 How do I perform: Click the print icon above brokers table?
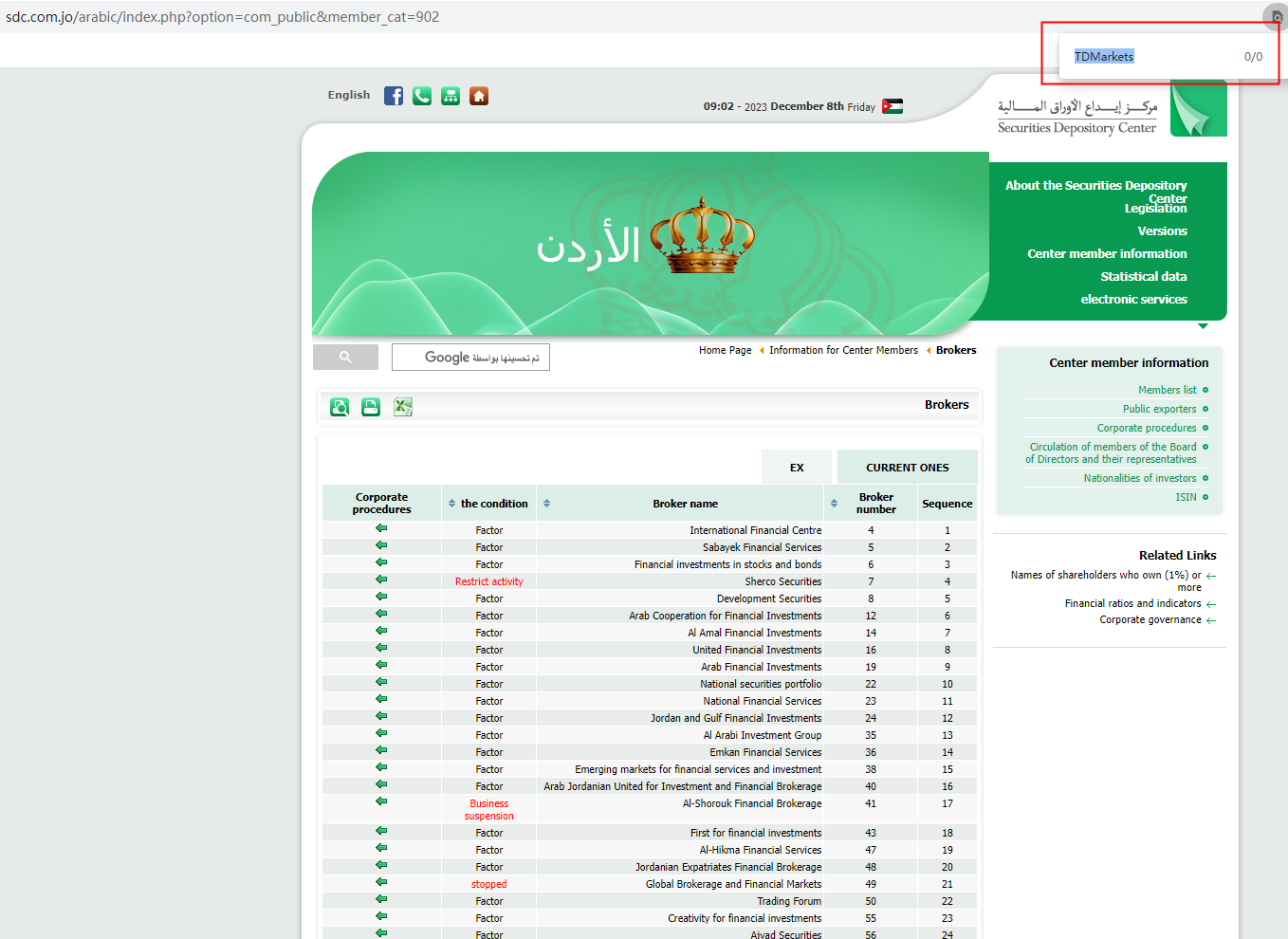click(x=371, y=407)
